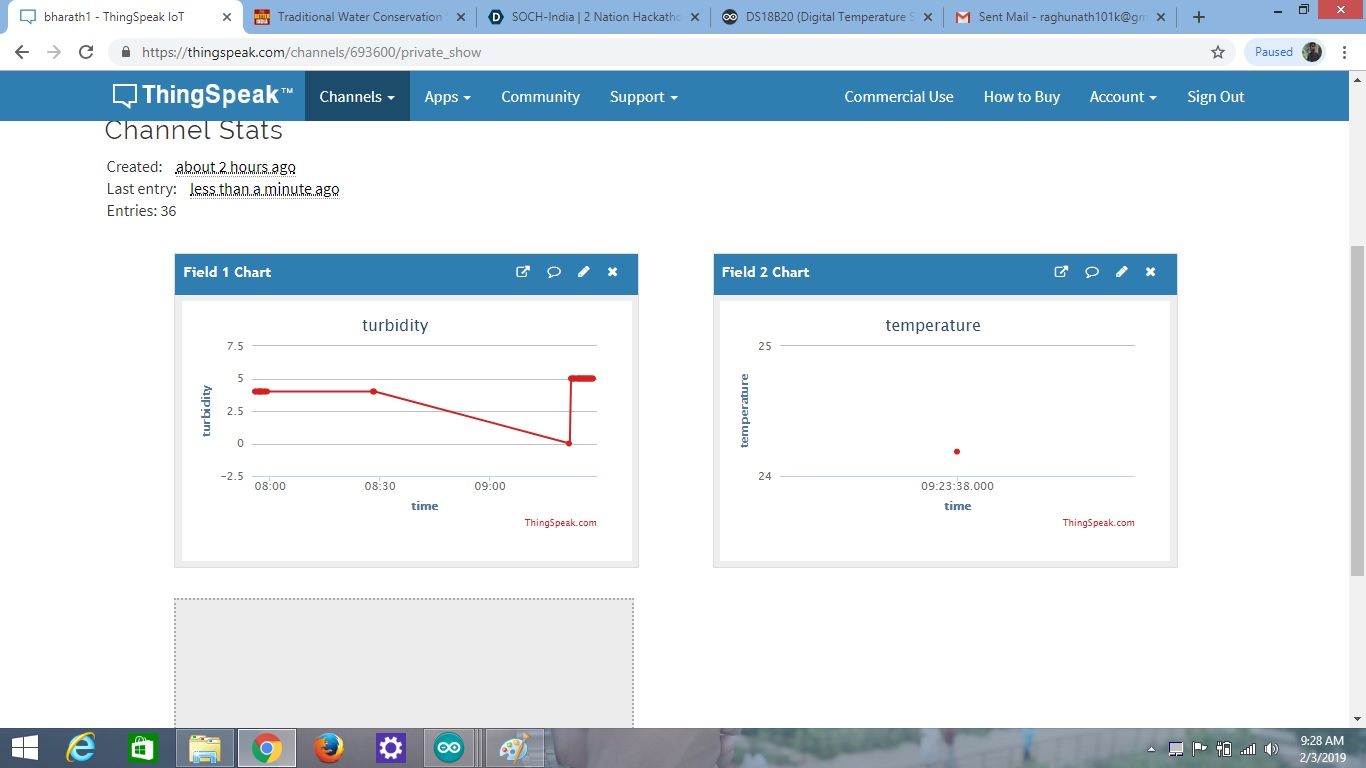Remove Field 1 Chart with X icon
Image resolution: width=1366 pixels, height=768 pixels.
(x=613, y=272)
